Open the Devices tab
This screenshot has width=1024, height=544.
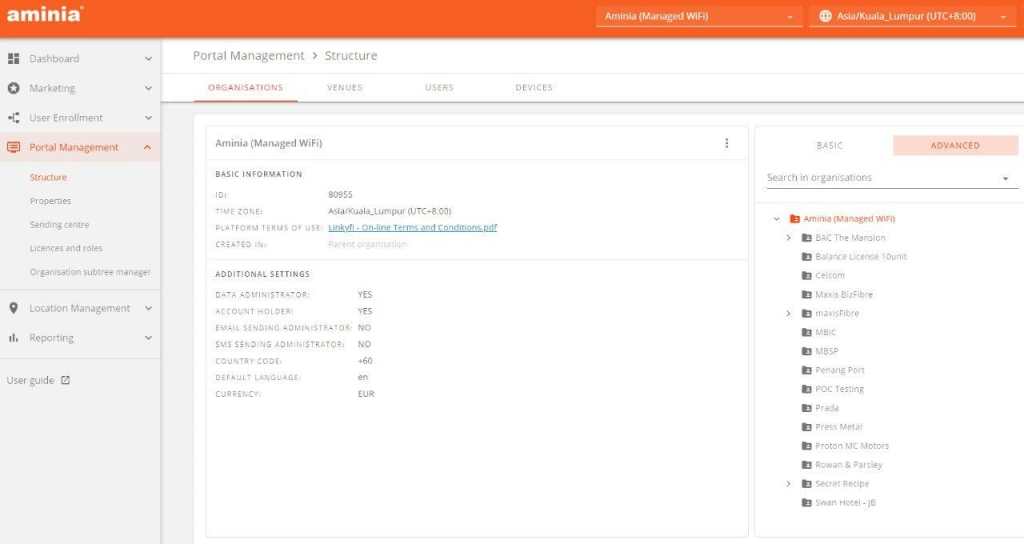[x=534, y=88]
